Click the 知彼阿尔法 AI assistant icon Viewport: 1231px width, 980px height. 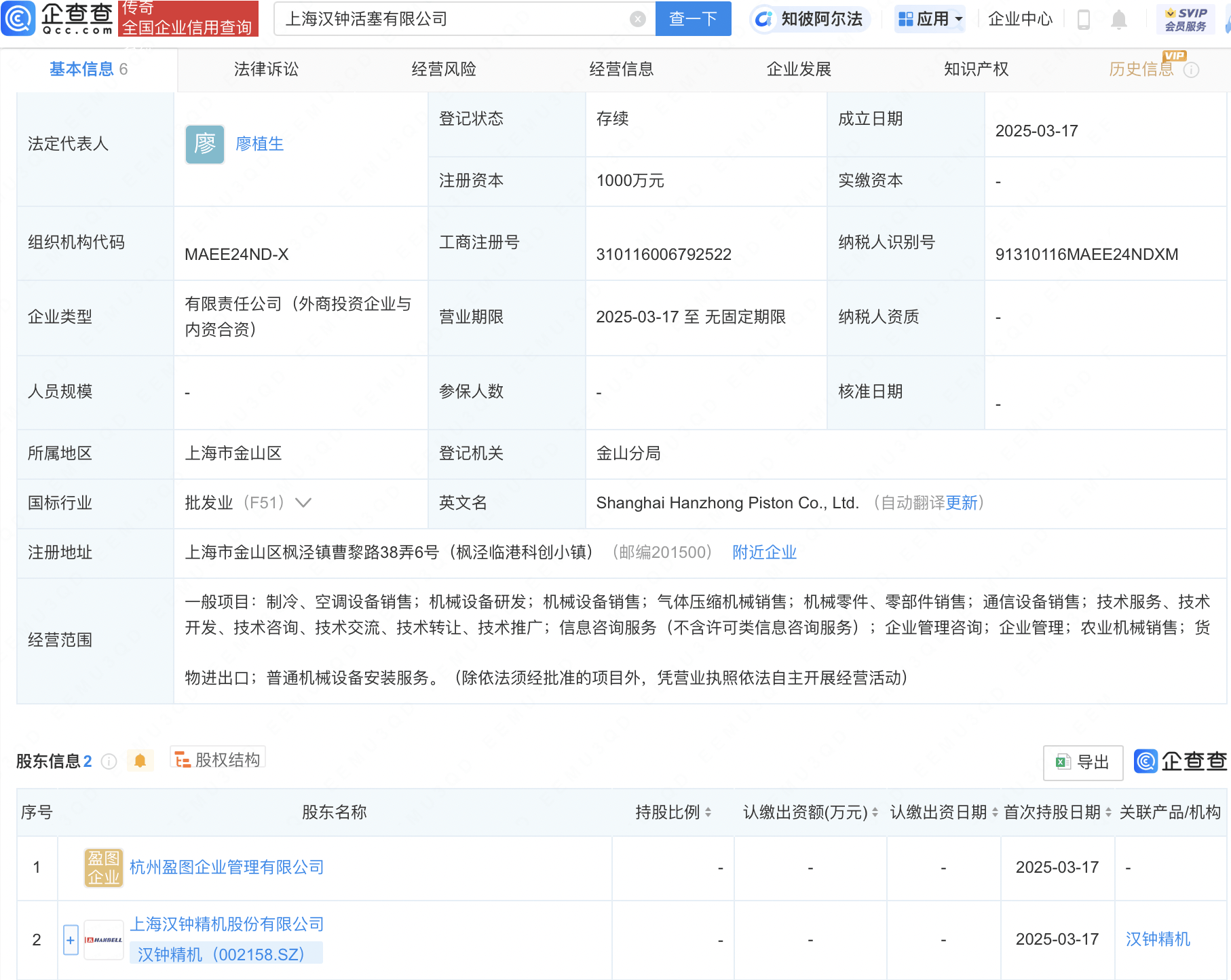[x=764, y=19]
